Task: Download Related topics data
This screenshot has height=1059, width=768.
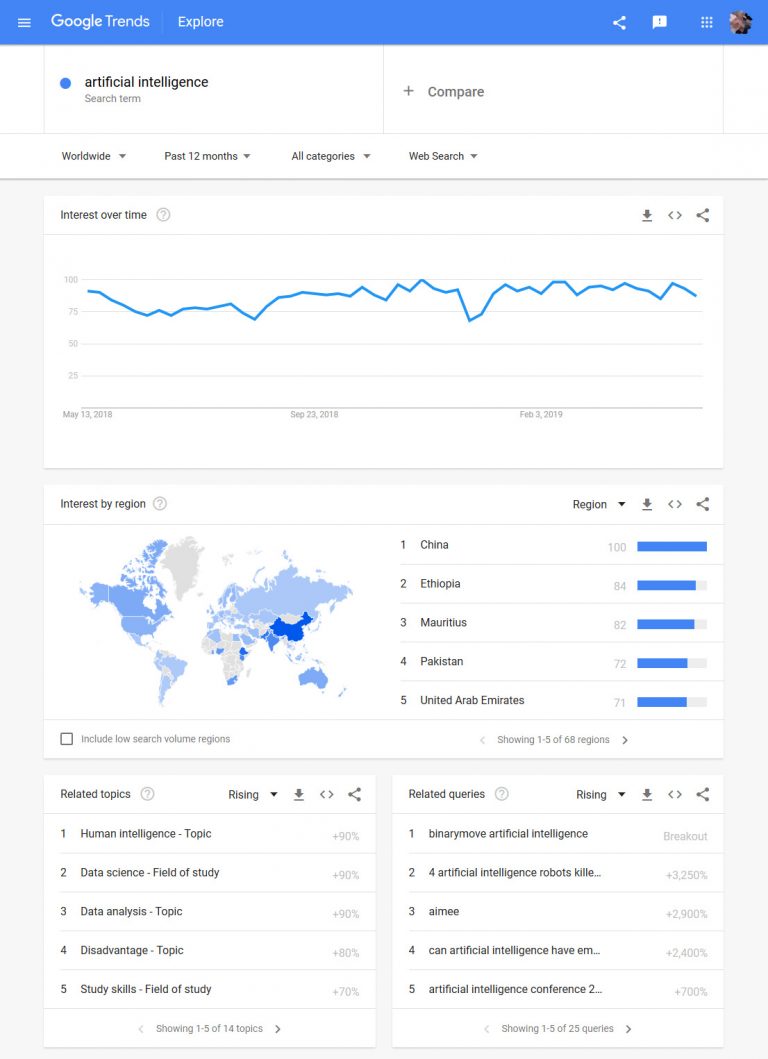Action: pos(299,795)
